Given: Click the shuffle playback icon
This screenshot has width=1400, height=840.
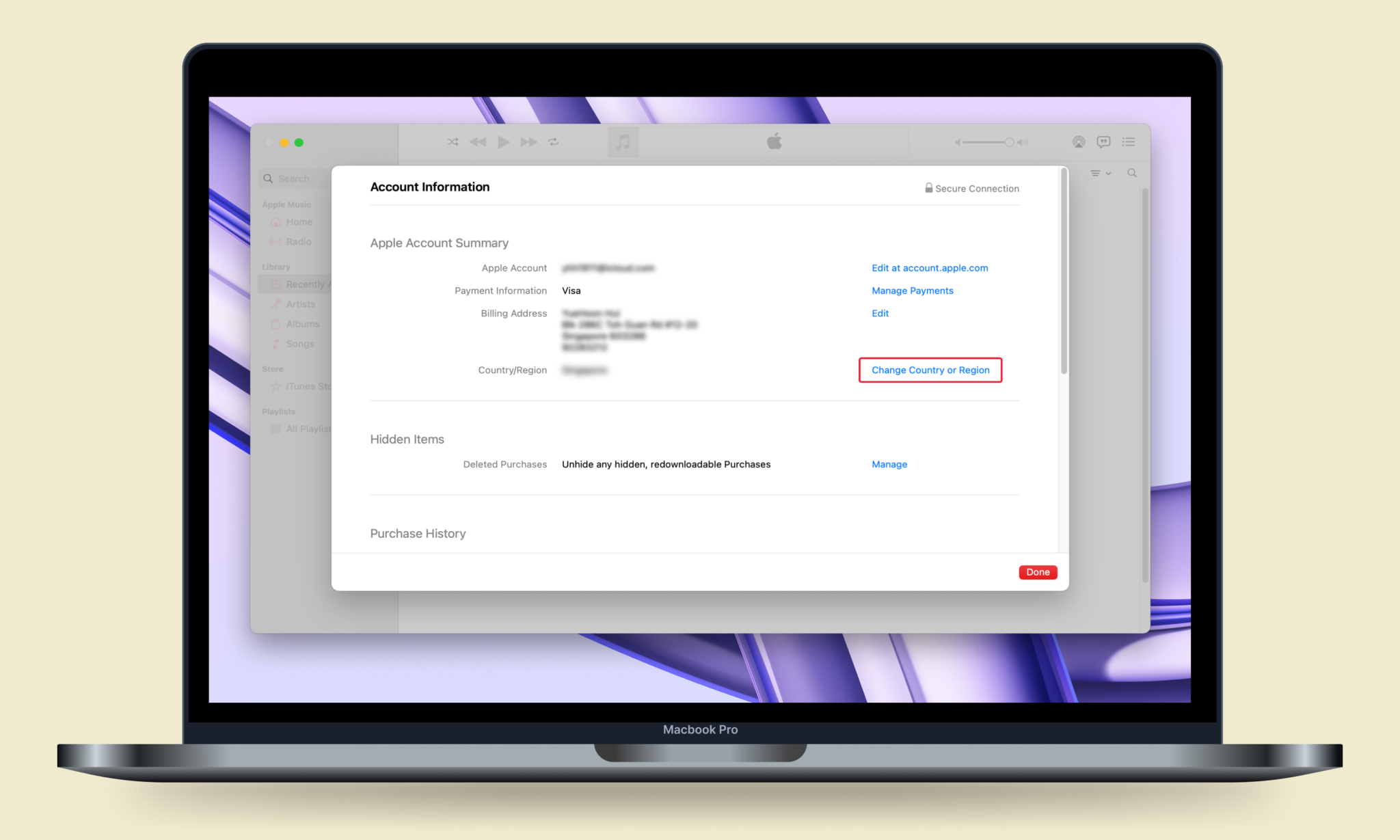Looking at the screenshot, I should [x=453, y=142].
